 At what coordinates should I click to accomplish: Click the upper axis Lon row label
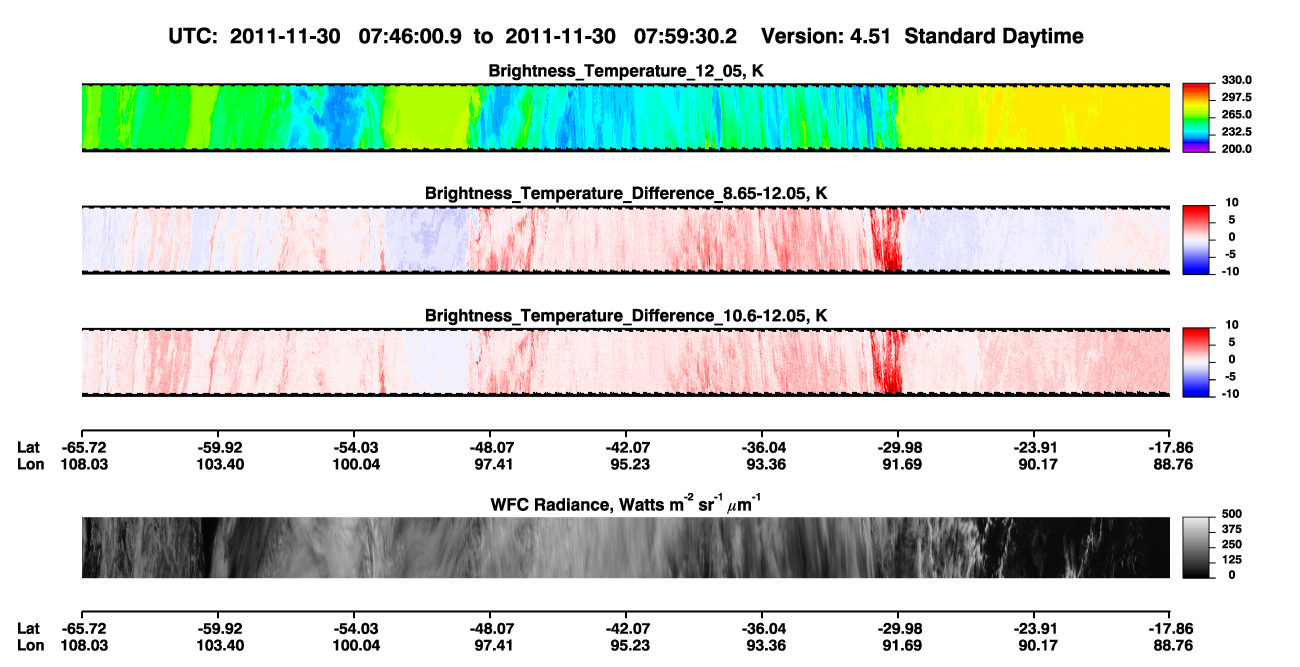pyautogui.click(x=30, y=464)
